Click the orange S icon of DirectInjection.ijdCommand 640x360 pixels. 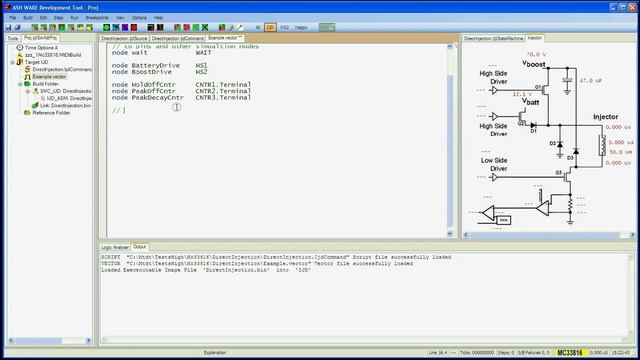click(27, 69)
